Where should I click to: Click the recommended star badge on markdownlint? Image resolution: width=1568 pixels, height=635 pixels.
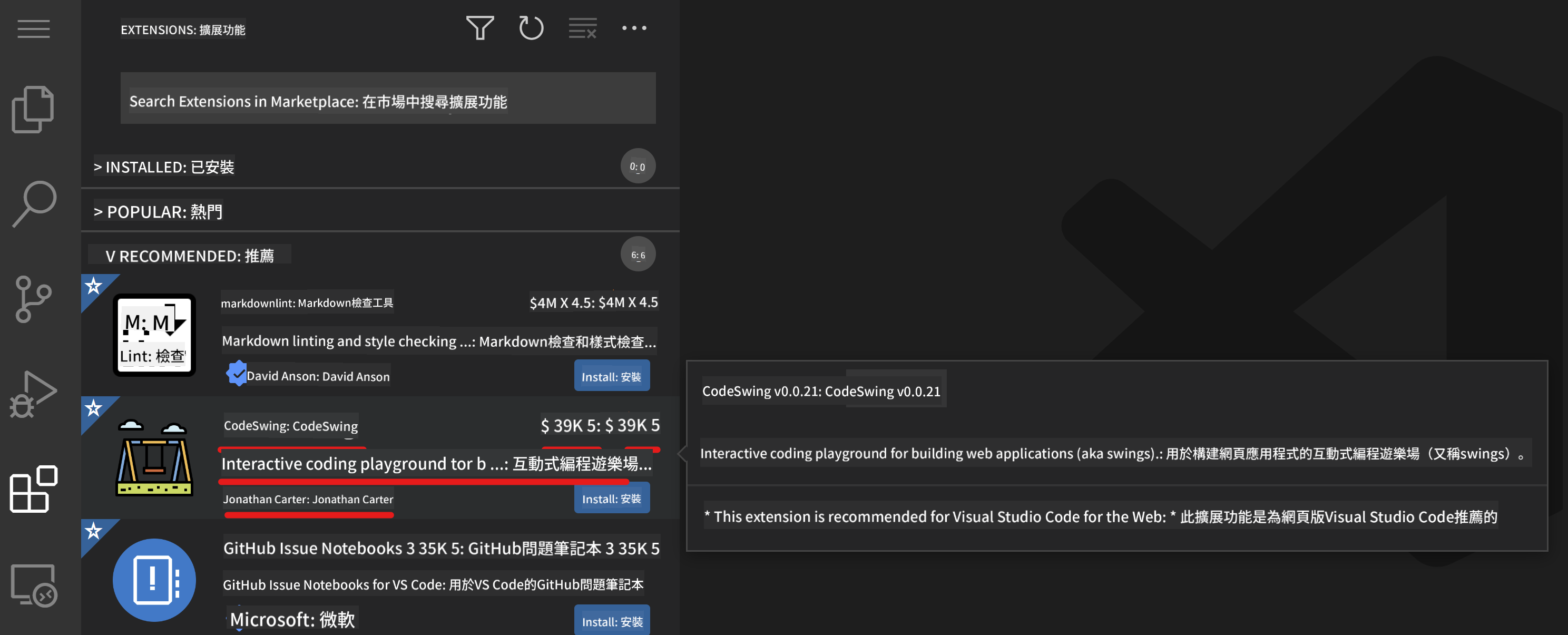[94, 286]
